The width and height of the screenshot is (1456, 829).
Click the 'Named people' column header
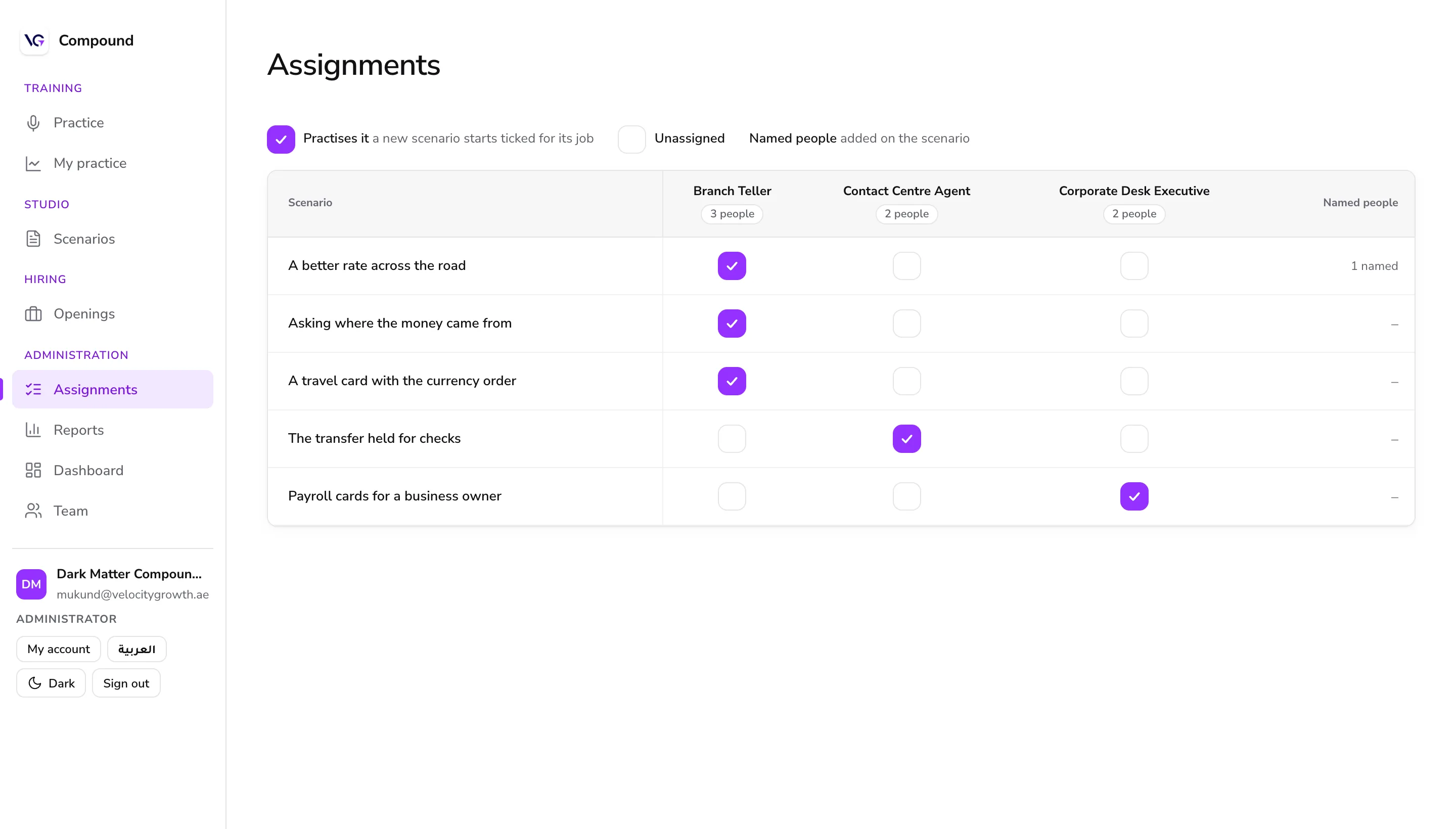1360,203
